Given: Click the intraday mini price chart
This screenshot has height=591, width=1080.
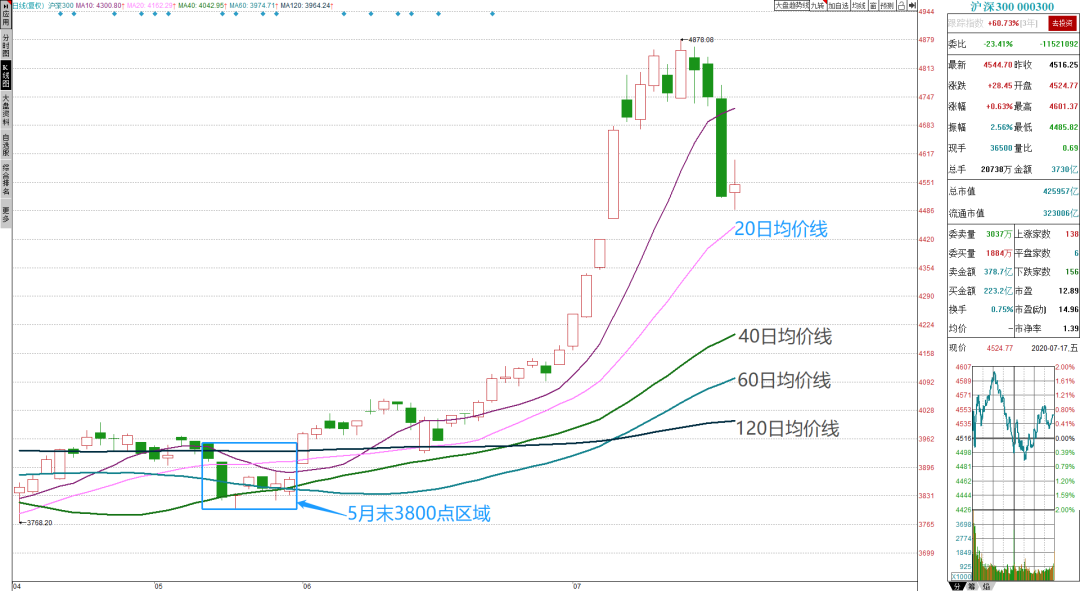Looking at the screenshot, I should (1014, 438).
